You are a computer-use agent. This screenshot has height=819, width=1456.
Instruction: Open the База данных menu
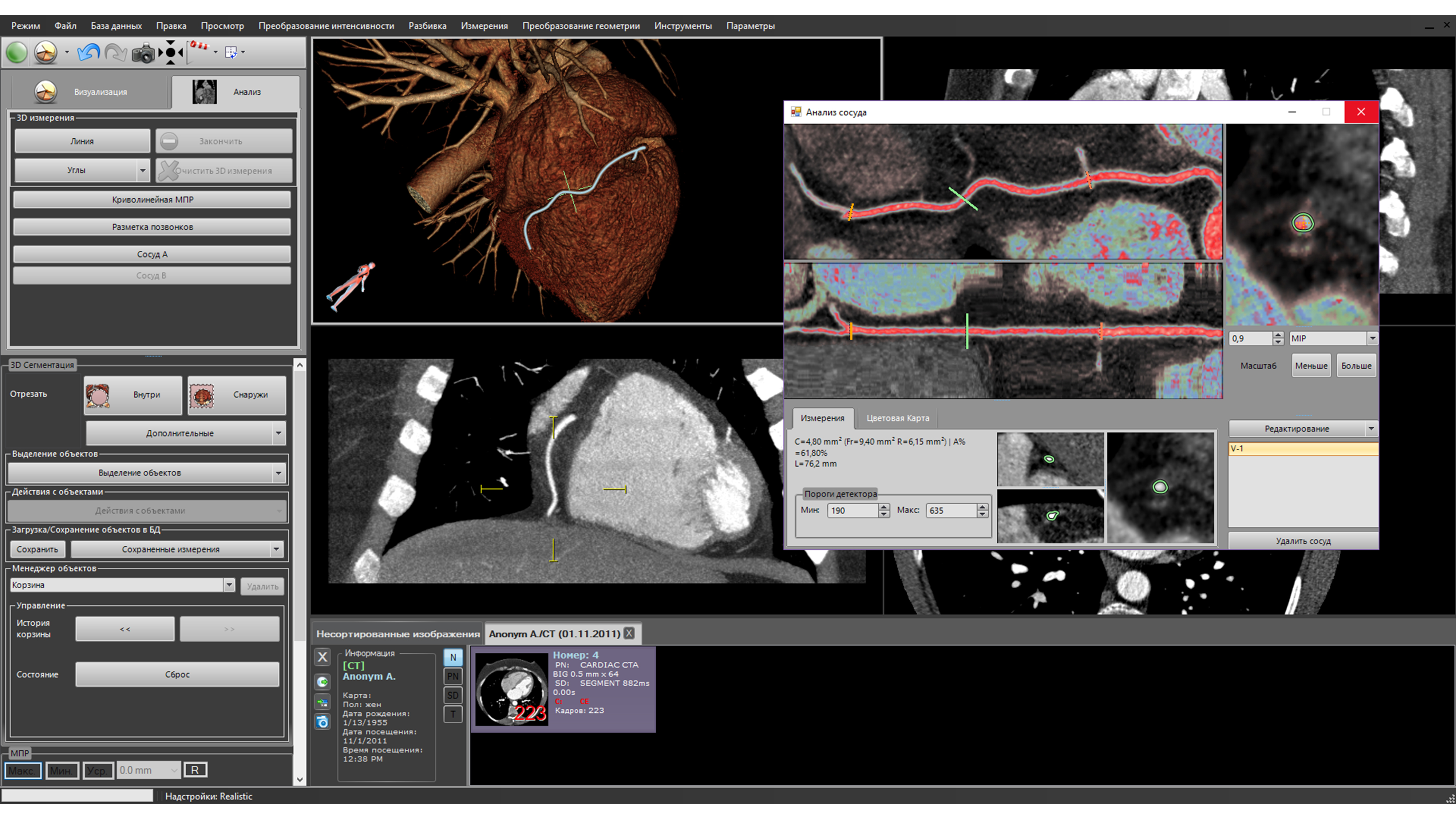tap(116, 25)
